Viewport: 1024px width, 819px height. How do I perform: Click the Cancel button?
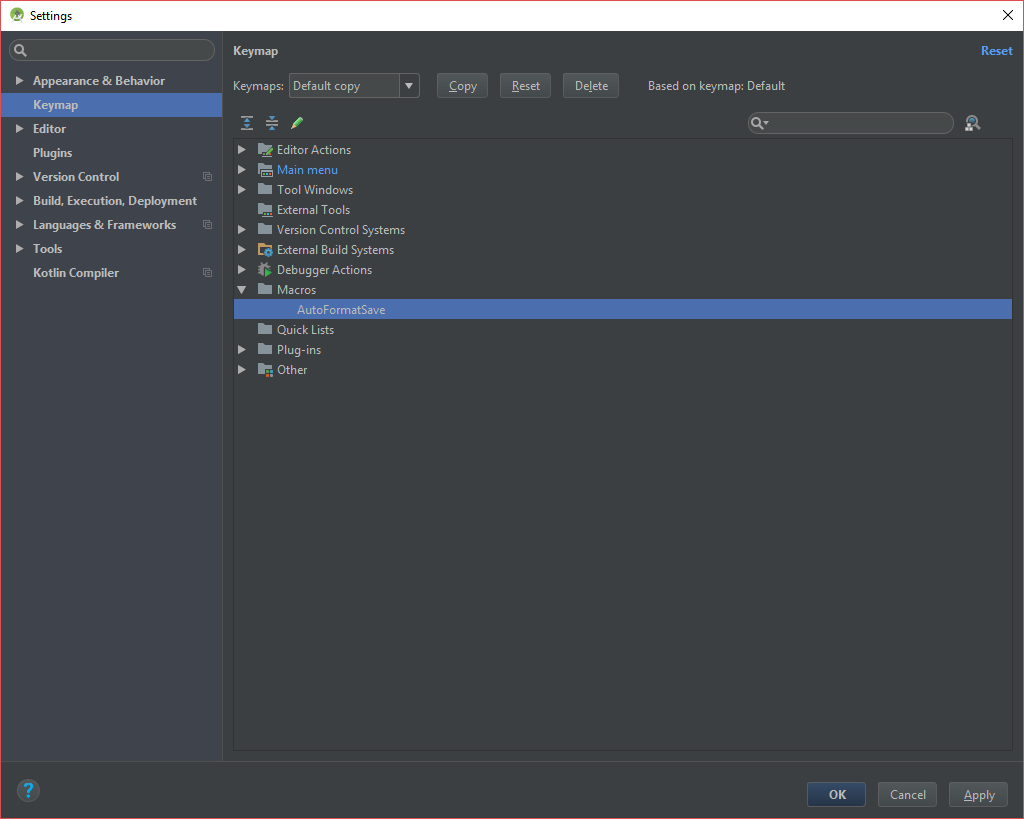point(907,794)
